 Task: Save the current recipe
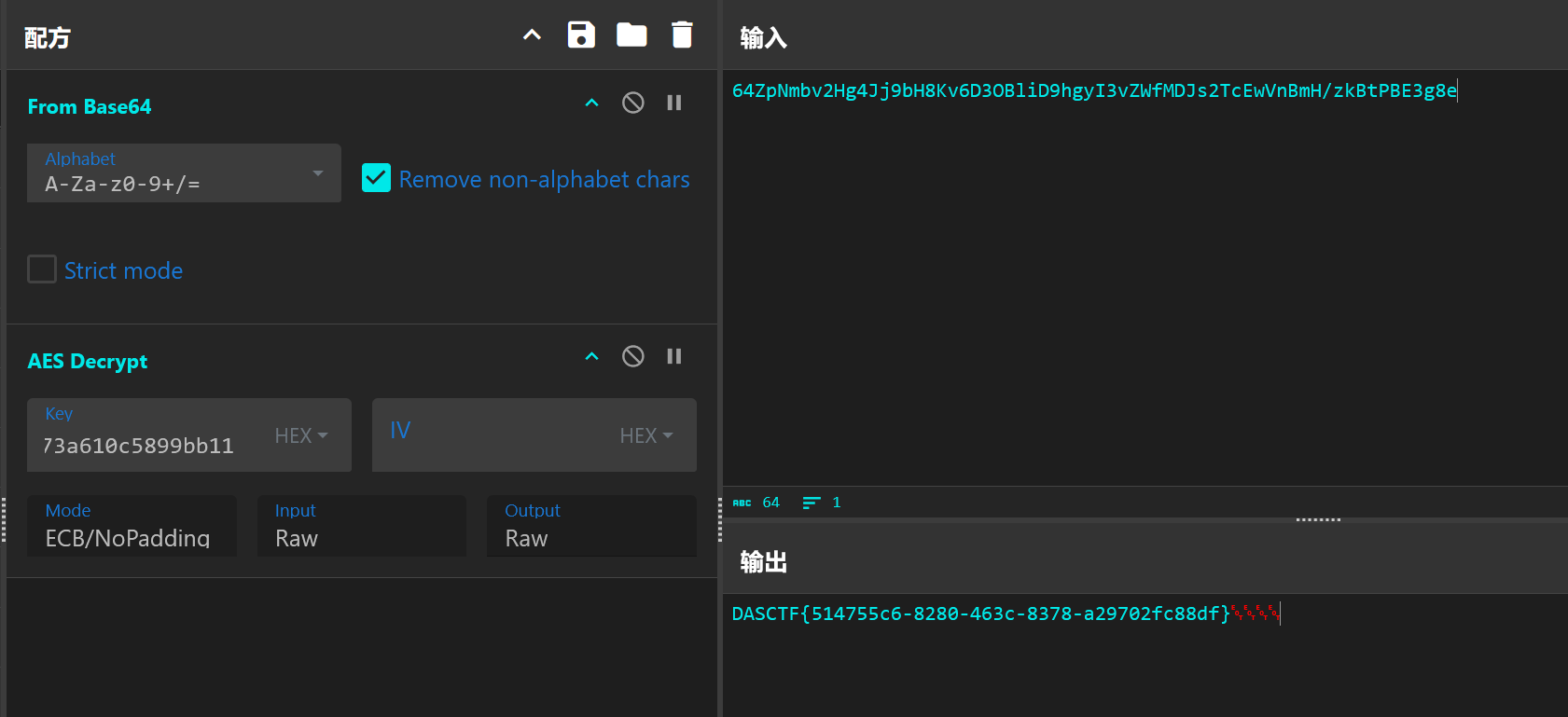[x=581, y=35]
